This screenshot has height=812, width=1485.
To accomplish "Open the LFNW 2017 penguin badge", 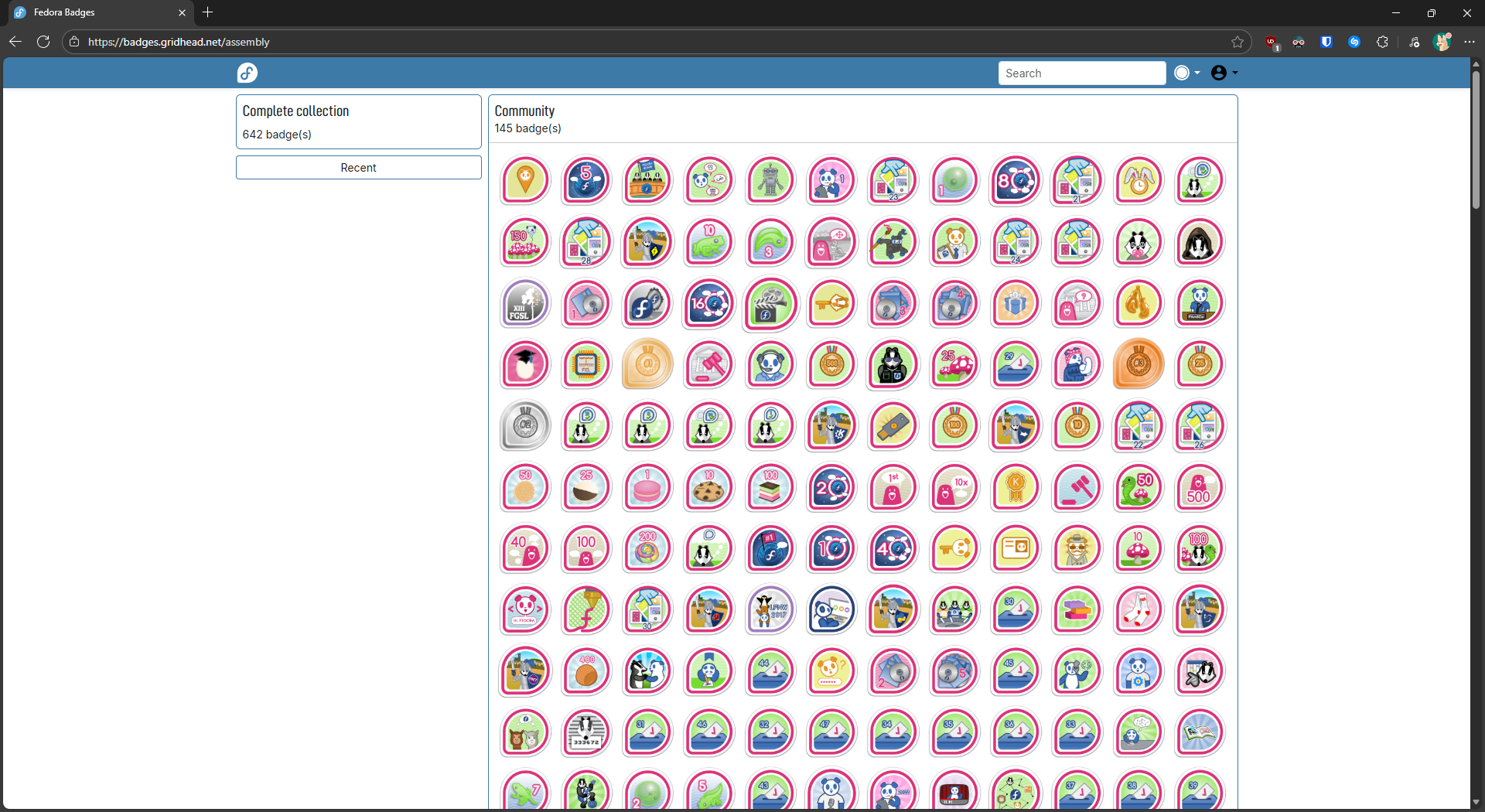I will (770, 610).
